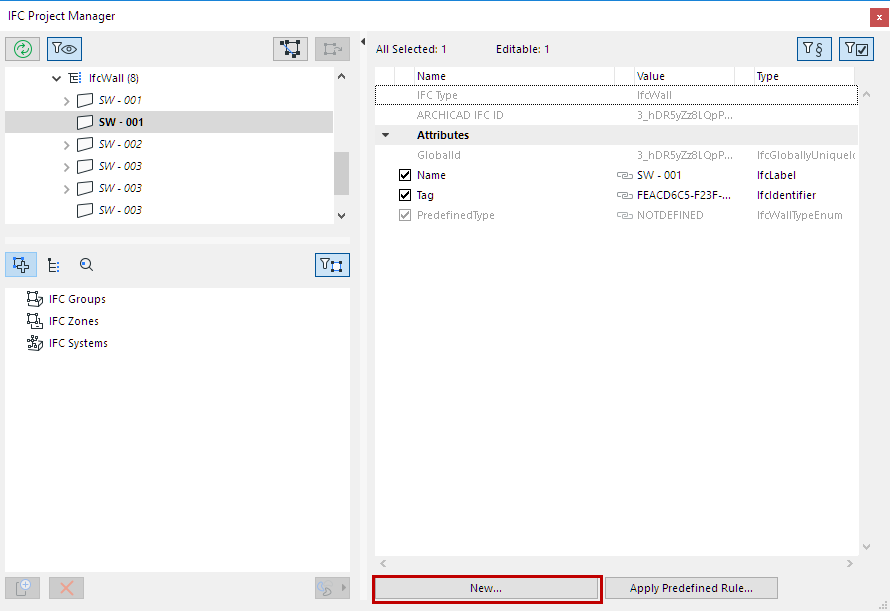This screenshot has width=890, height=611.
Task: Click the magnifier search icon
Action: pos(86,265)
